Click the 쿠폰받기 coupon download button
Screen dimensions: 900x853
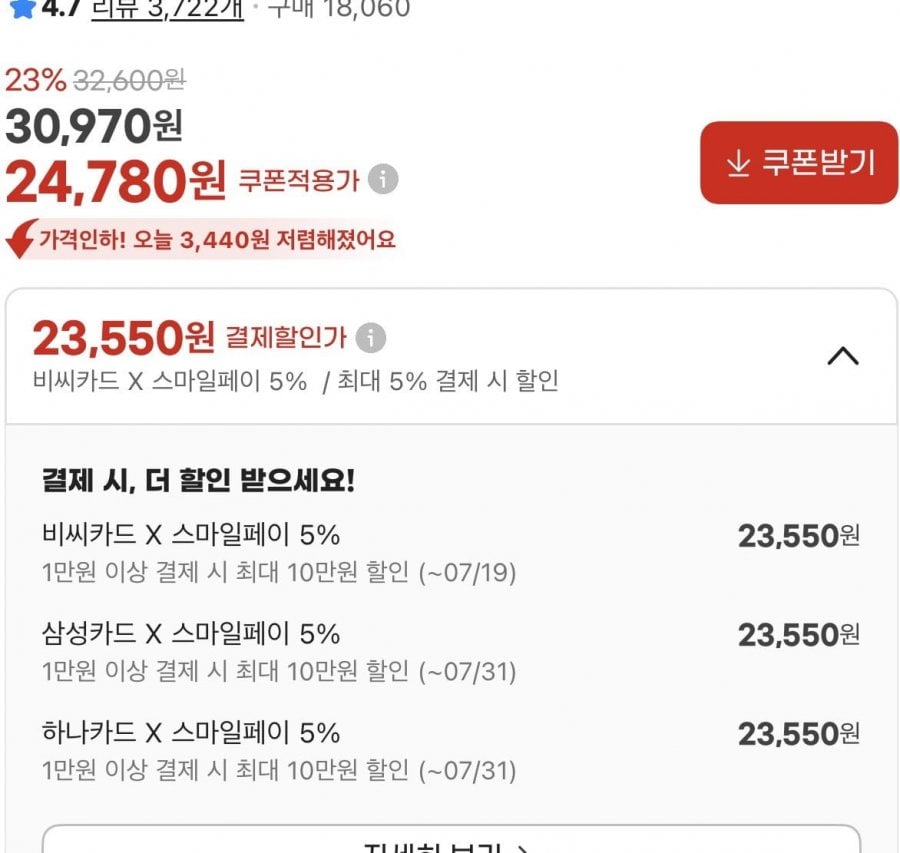[x=799, y=162]
